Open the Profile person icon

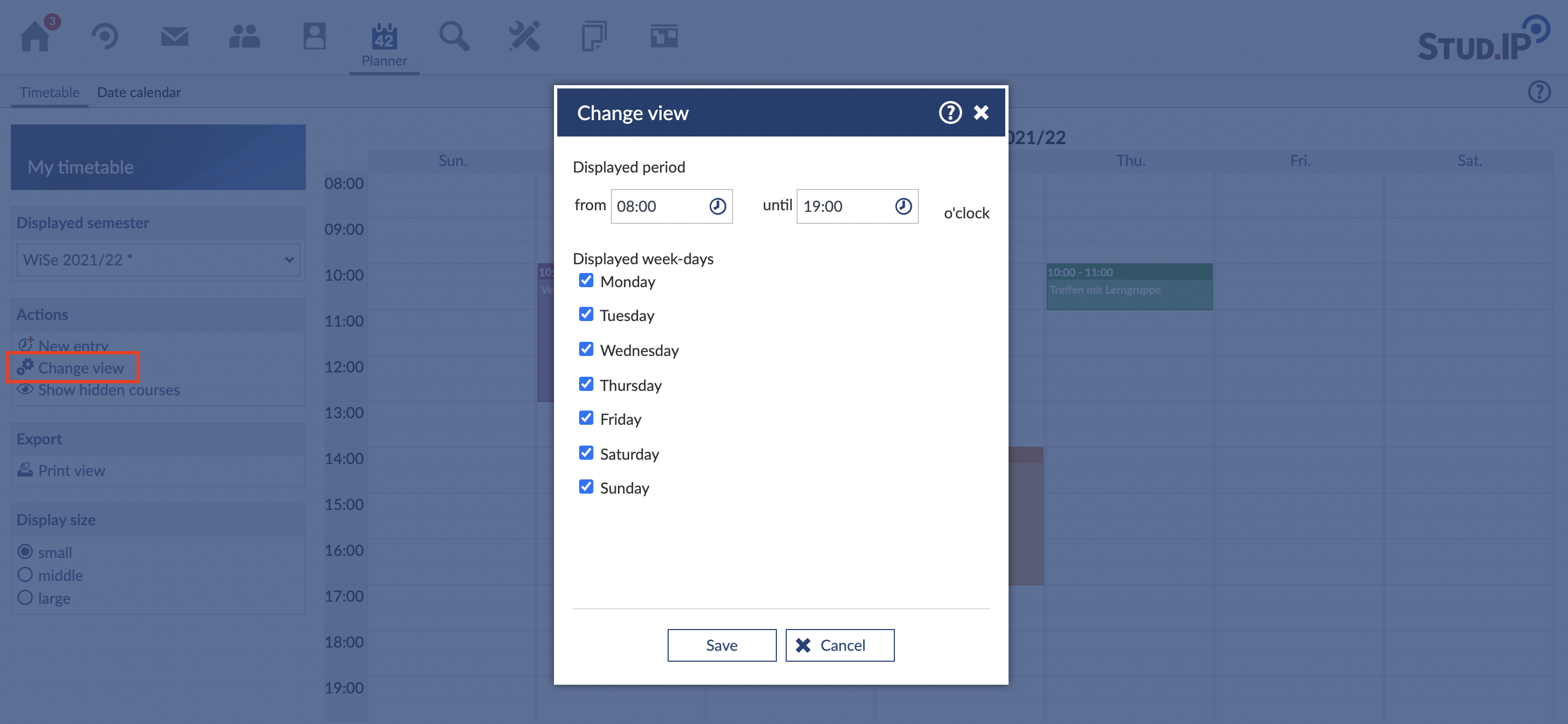click(314, 37)
